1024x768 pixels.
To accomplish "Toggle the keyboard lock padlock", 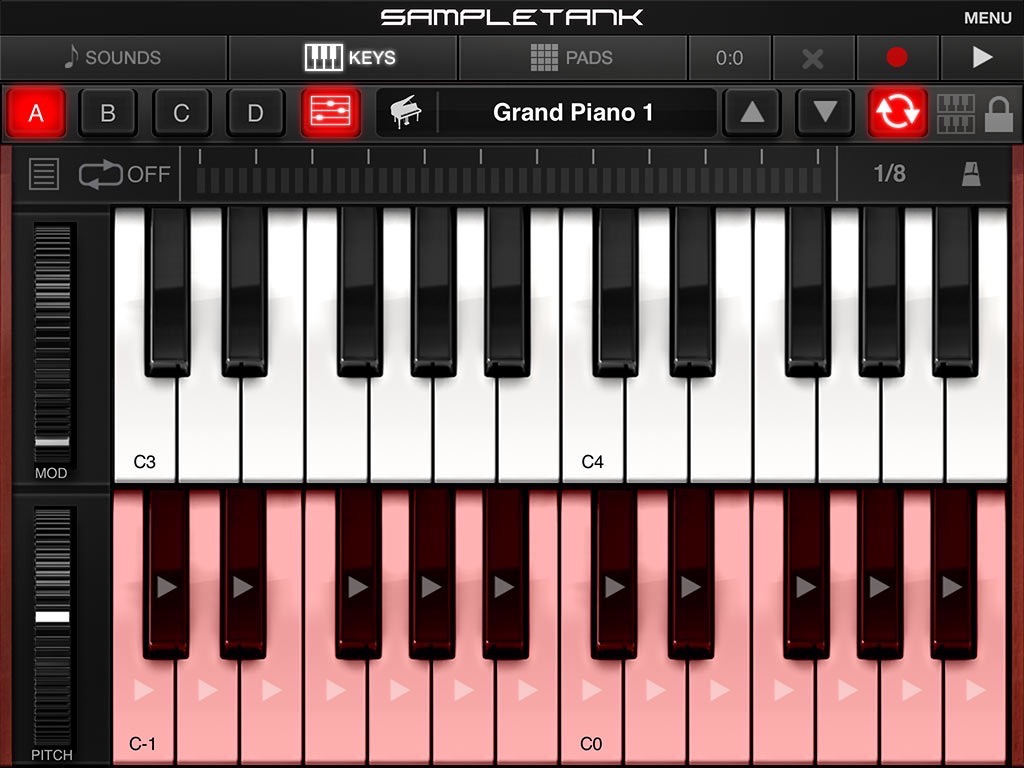I will pyautogui.click(x=999, y=114).
